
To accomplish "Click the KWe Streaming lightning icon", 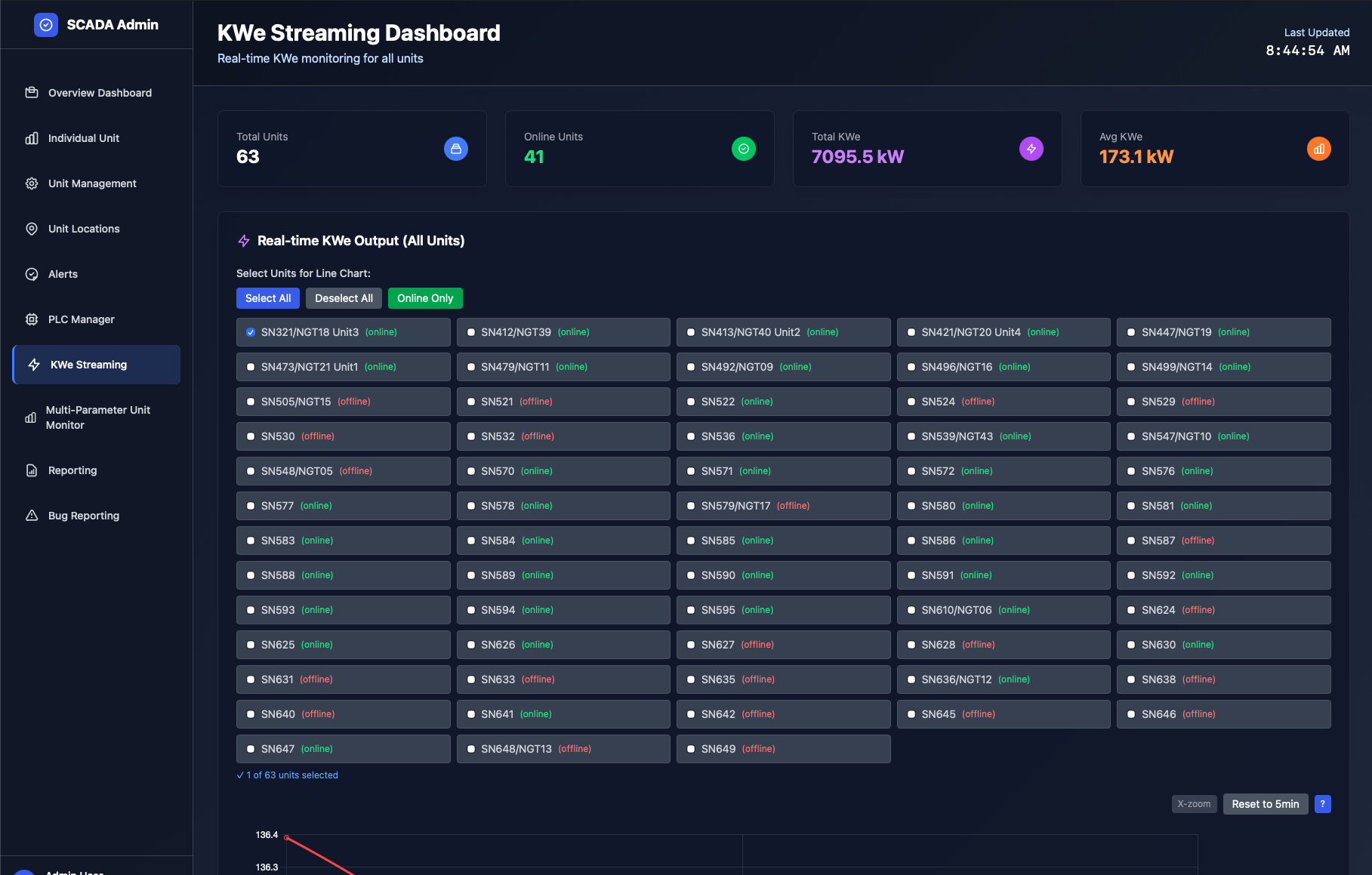I will (34, 365).
